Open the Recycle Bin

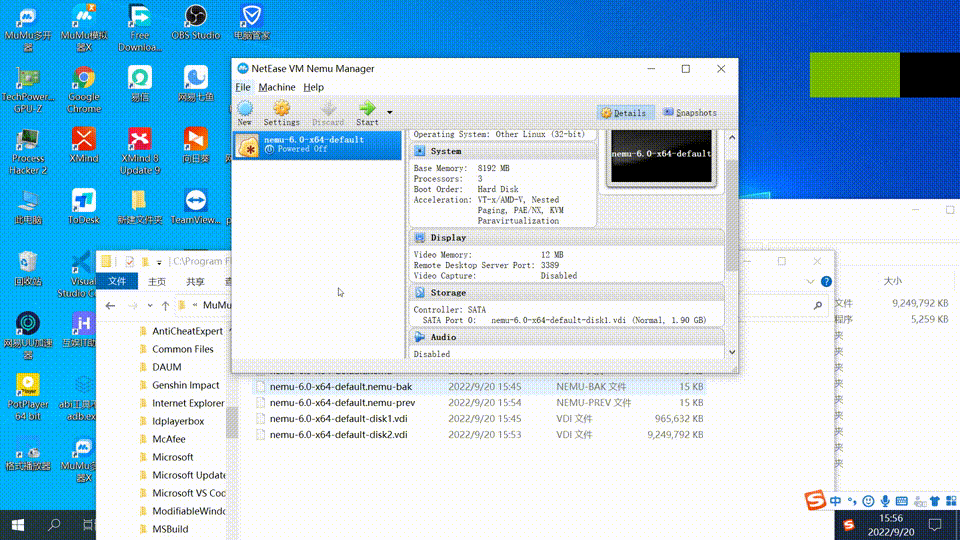tap(28, 268)
